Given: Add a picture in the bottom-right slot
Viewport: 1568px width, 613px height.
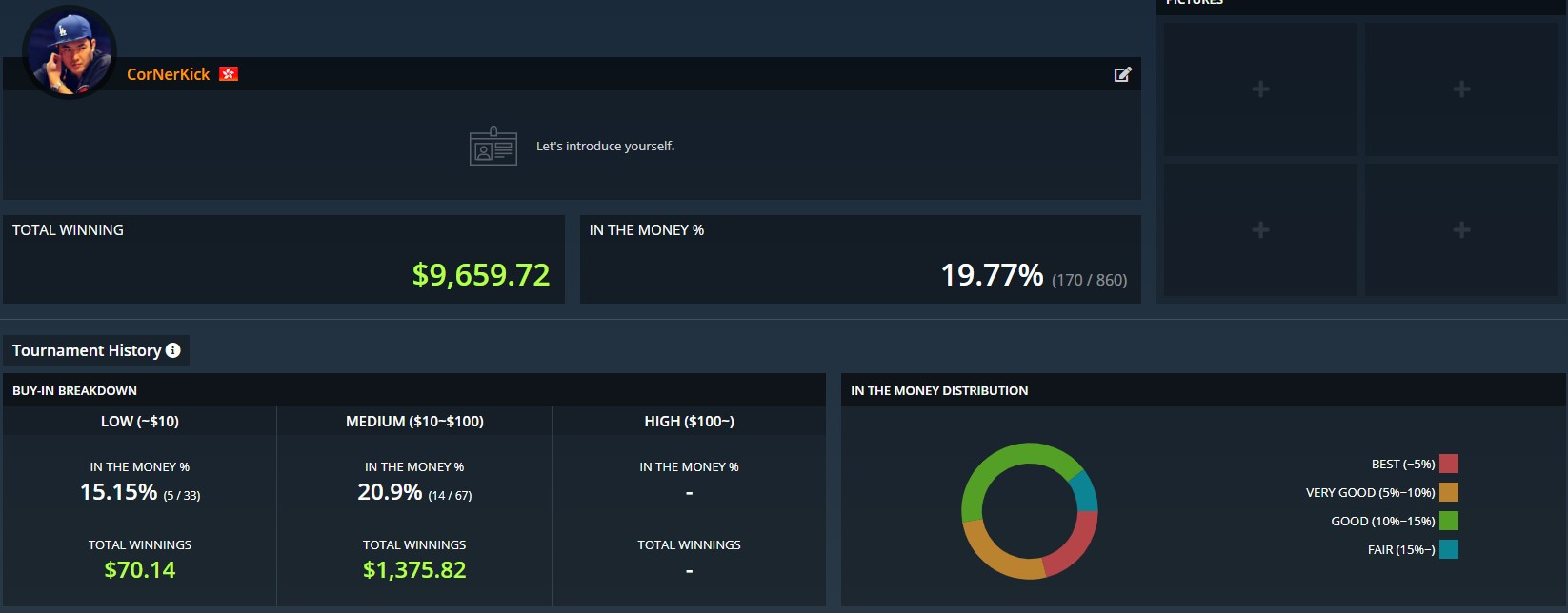Looking at the screenshot, I should [x=1461, y=230].
